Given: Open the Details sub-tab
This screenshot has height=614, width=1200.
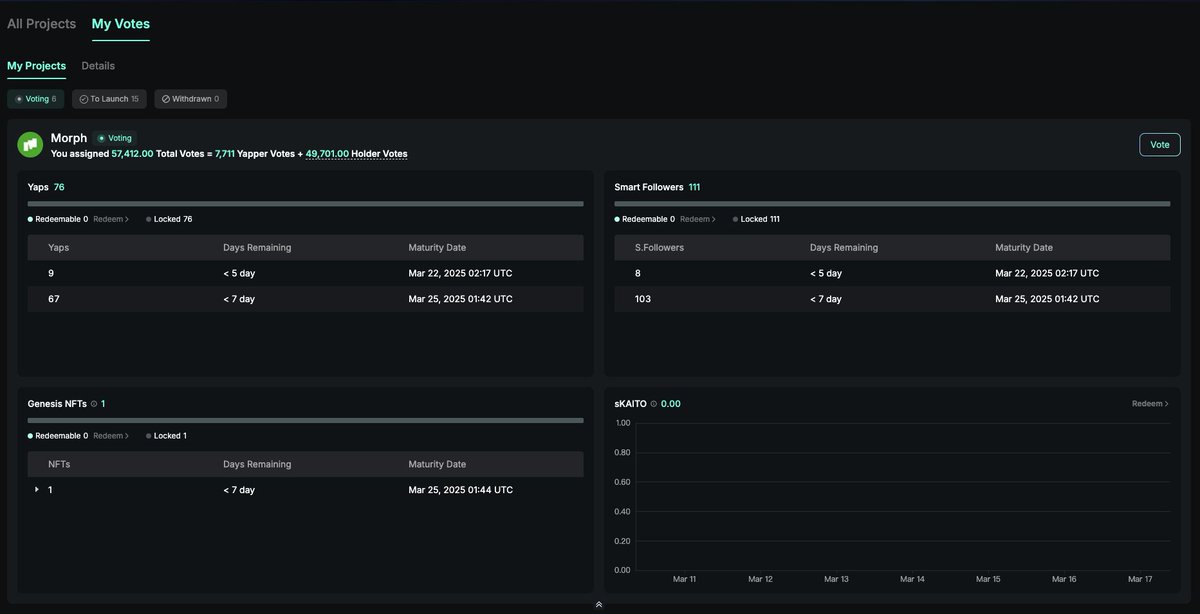Looking at the screenshot, I should pos(98,66).
